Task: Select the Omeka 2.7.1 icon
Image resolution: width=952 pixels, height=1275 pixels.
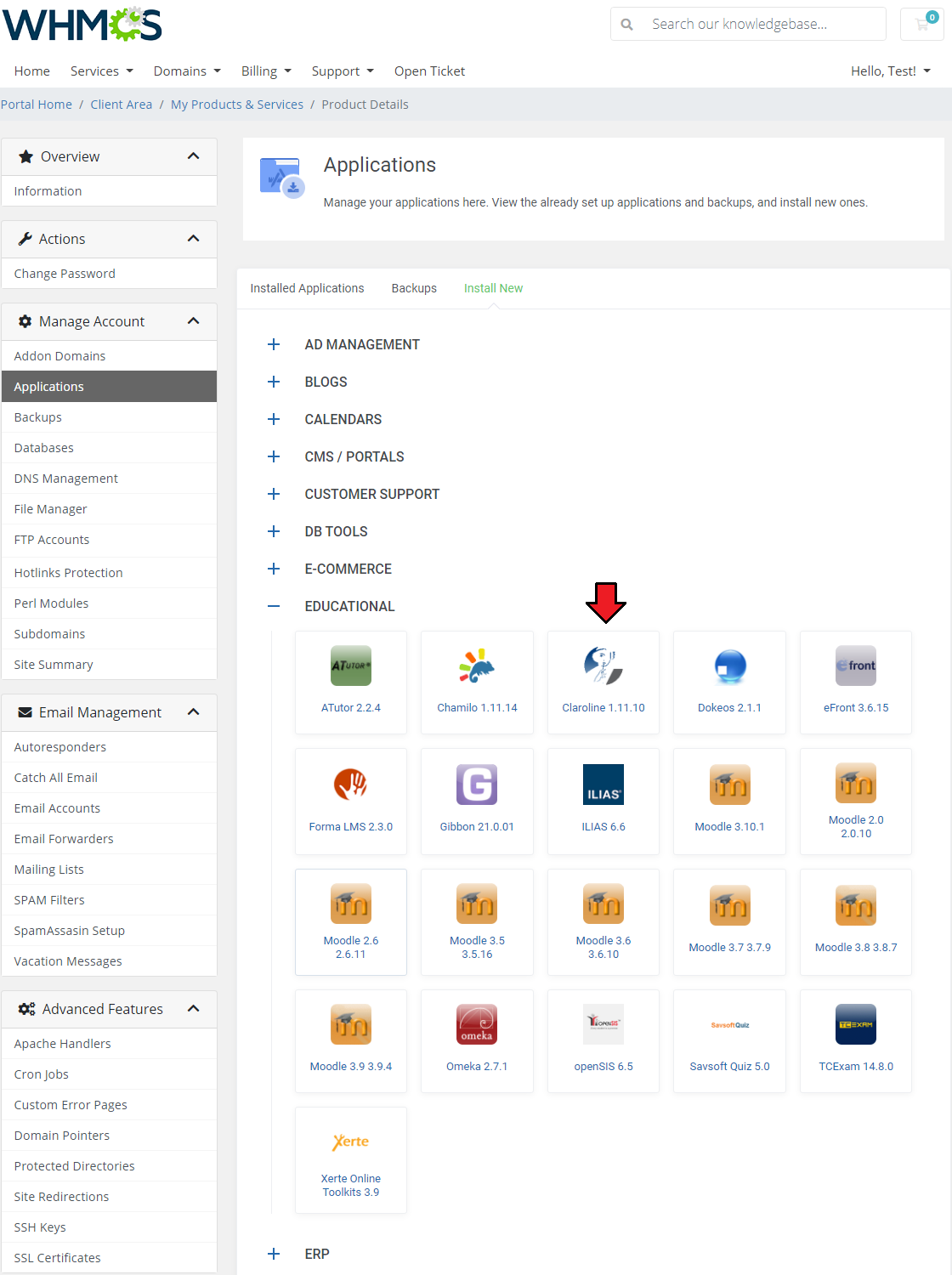Action: click(477, 1024)
